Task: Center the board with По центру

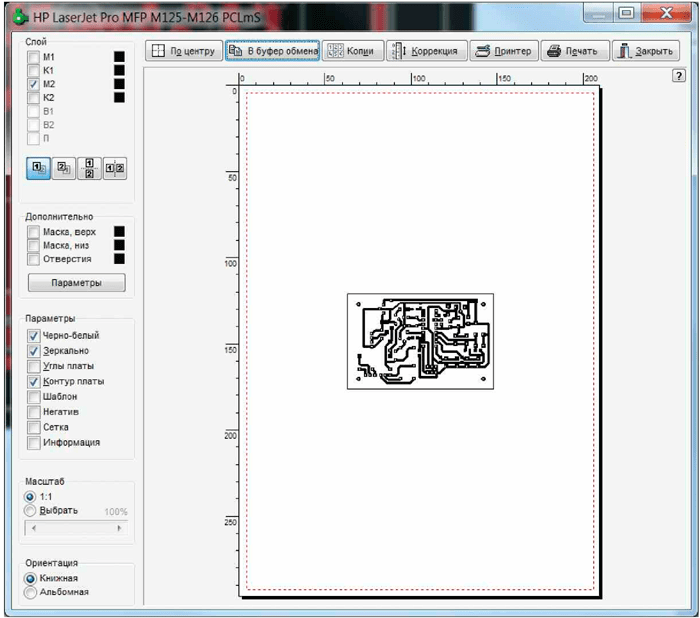Action: tap(183, 51)
